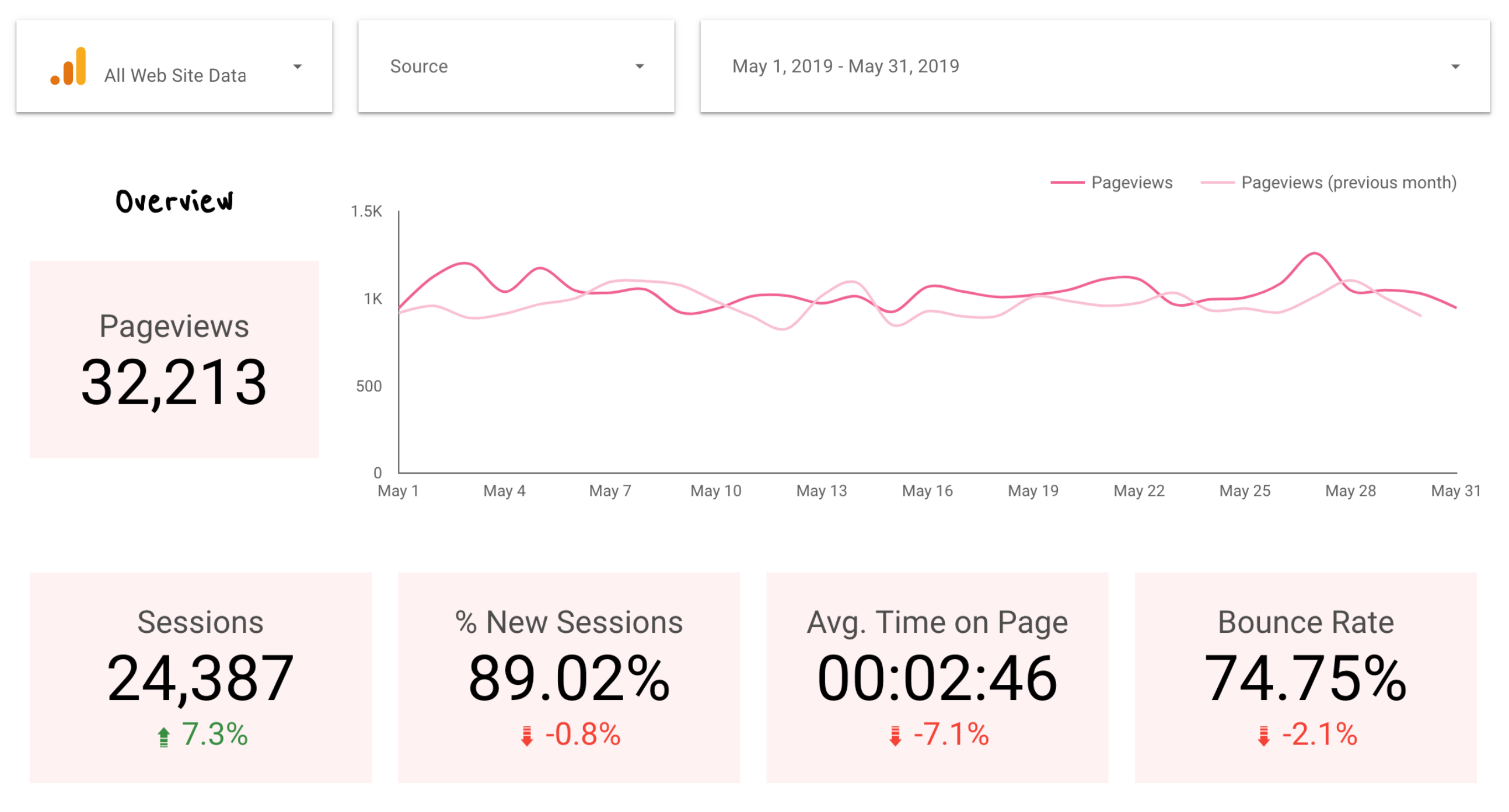Click the May 7 x-axis label
1509x812 pixels.
coord(610,491)
